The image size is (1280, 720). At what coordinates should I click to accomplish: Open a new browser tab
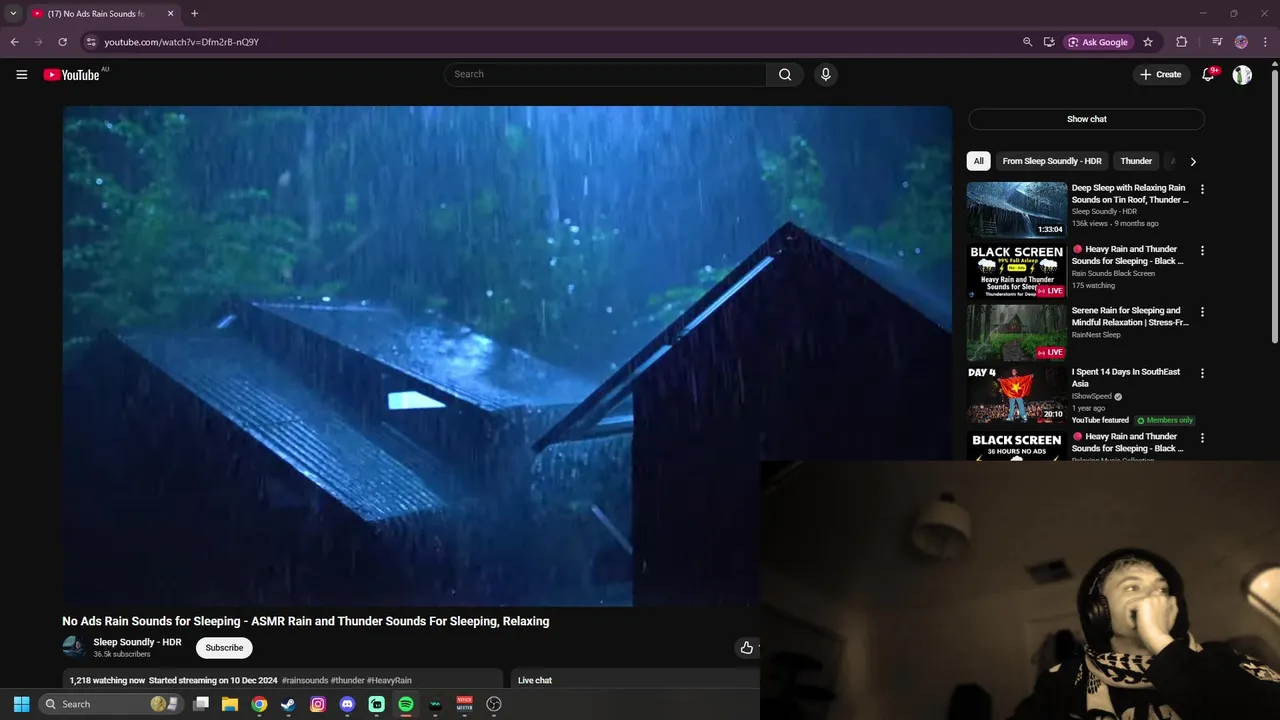[x=194, y=14]
